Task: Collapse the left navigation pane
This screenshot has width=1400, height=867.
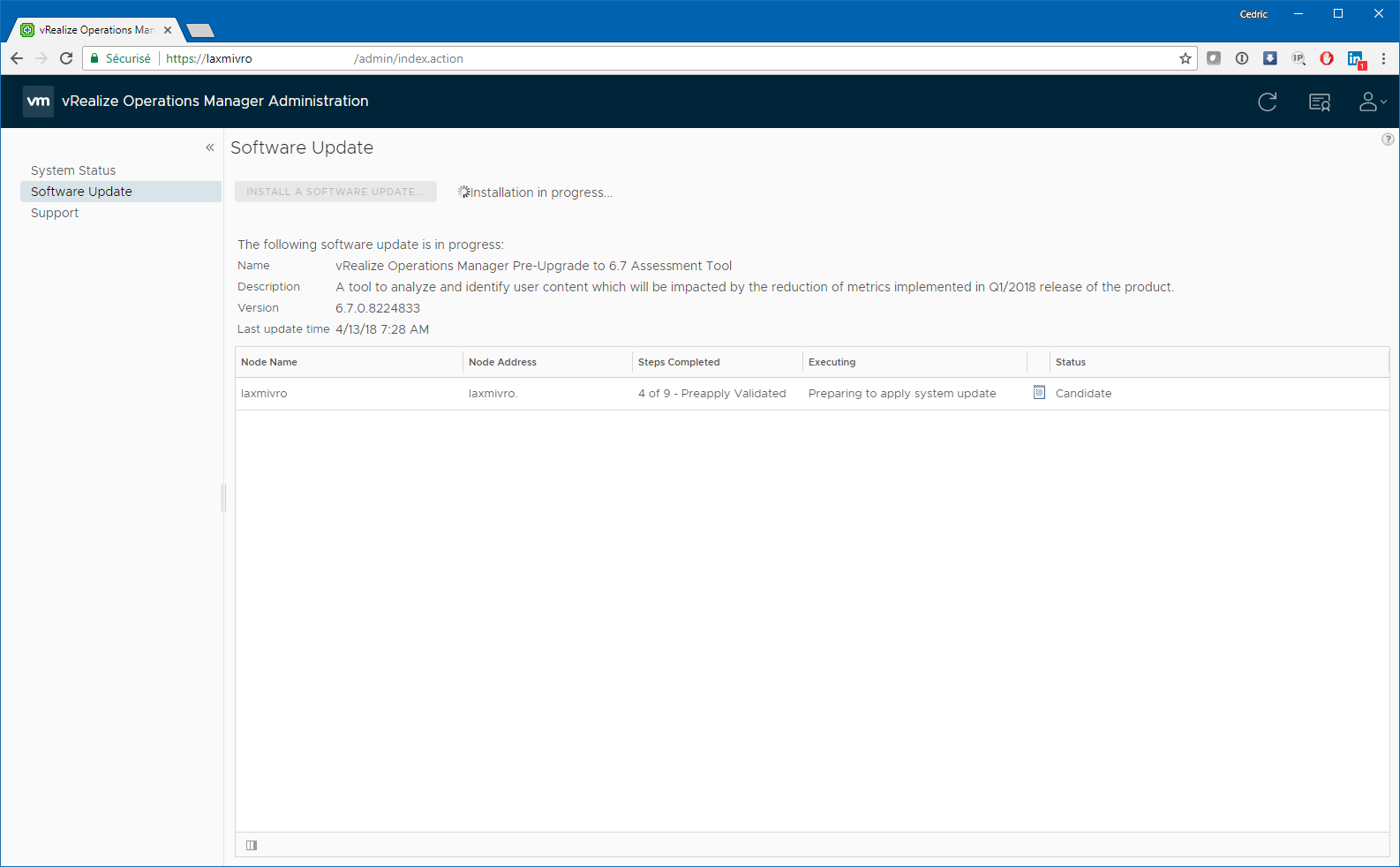Action: tap(210, 147)
